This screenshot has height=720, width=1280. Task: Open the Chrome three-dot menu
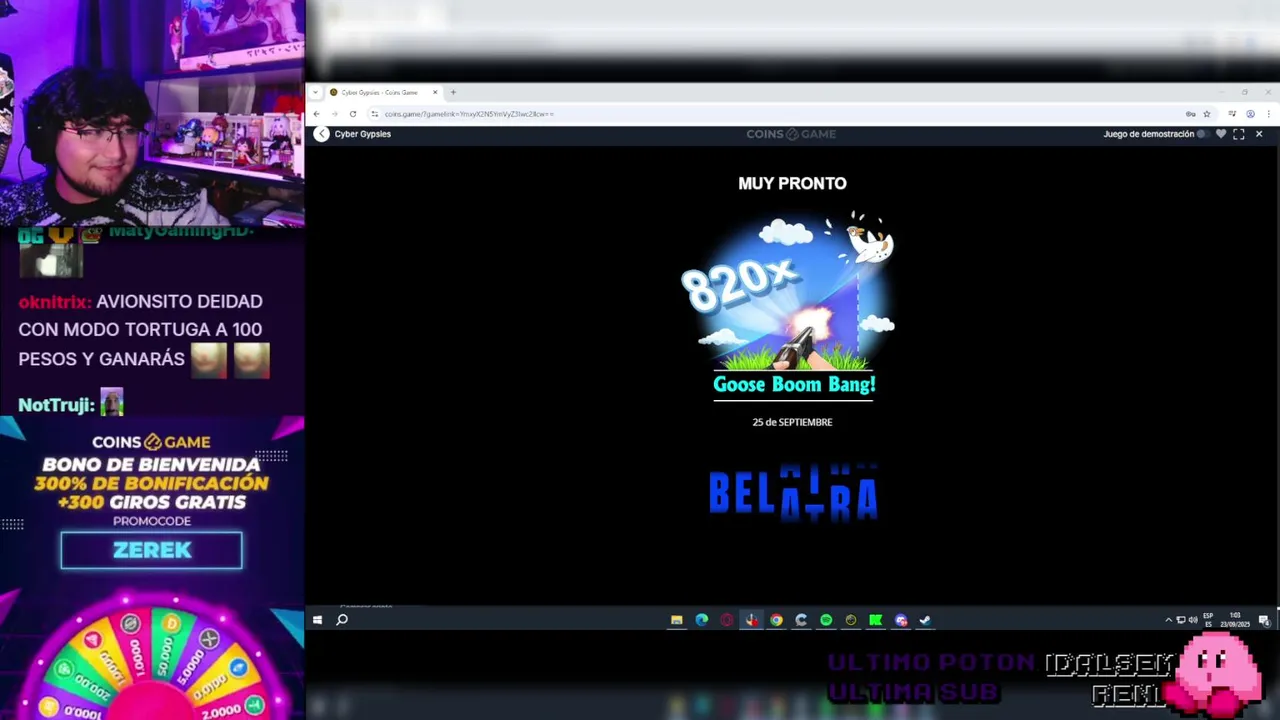pyautogui.click(x=1268, y=114)
